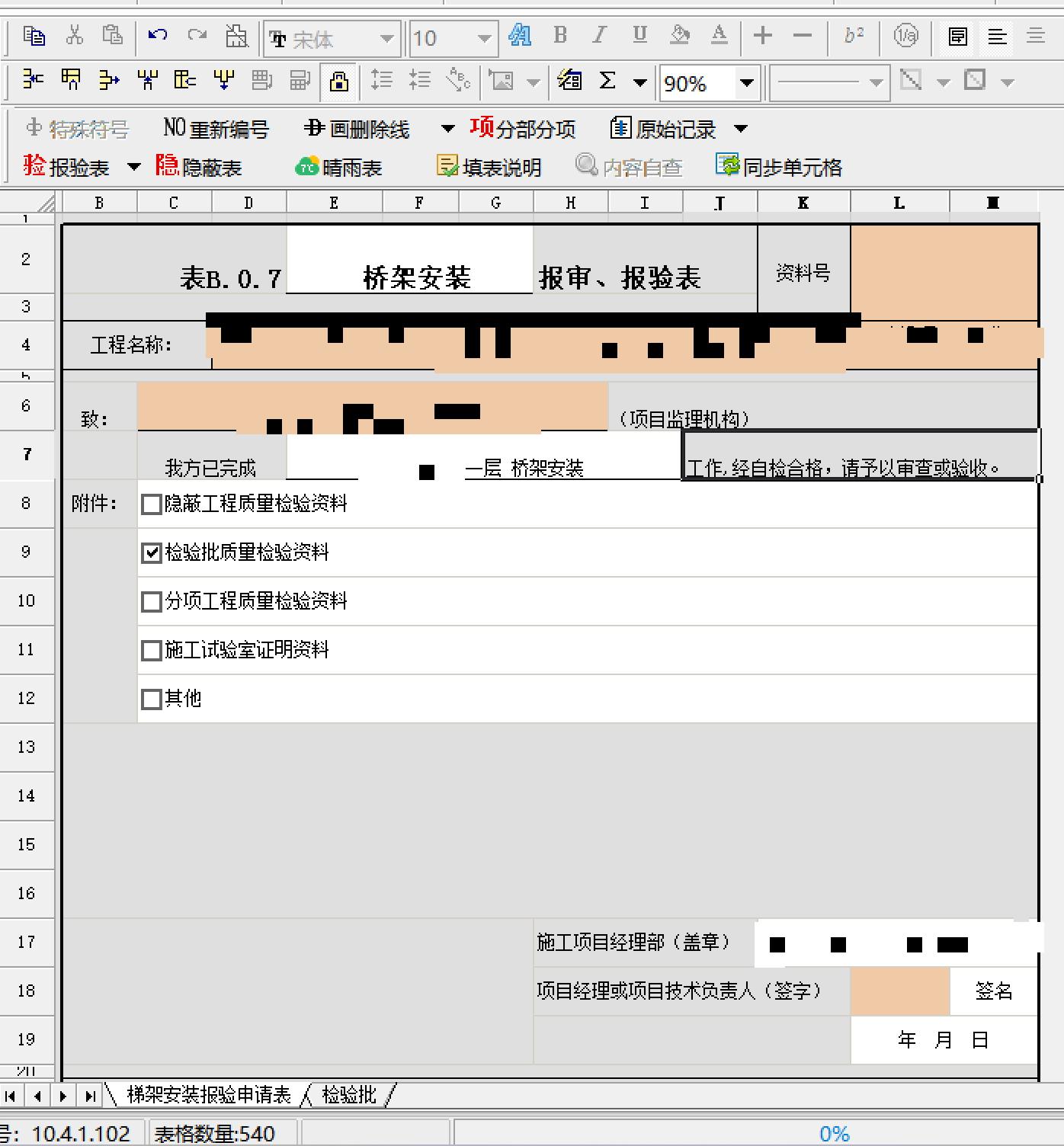1064x1146 pixels.
Task: Click the Redo arrow icon
Action: 197,35
